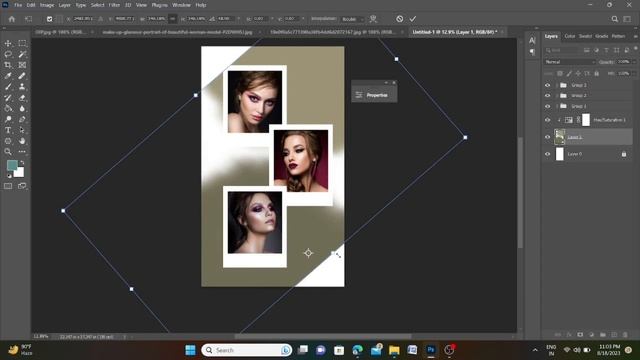This screenshot has width=640, height=360.
Task: Open the Properties floating panel button
Action: point(374,95)
